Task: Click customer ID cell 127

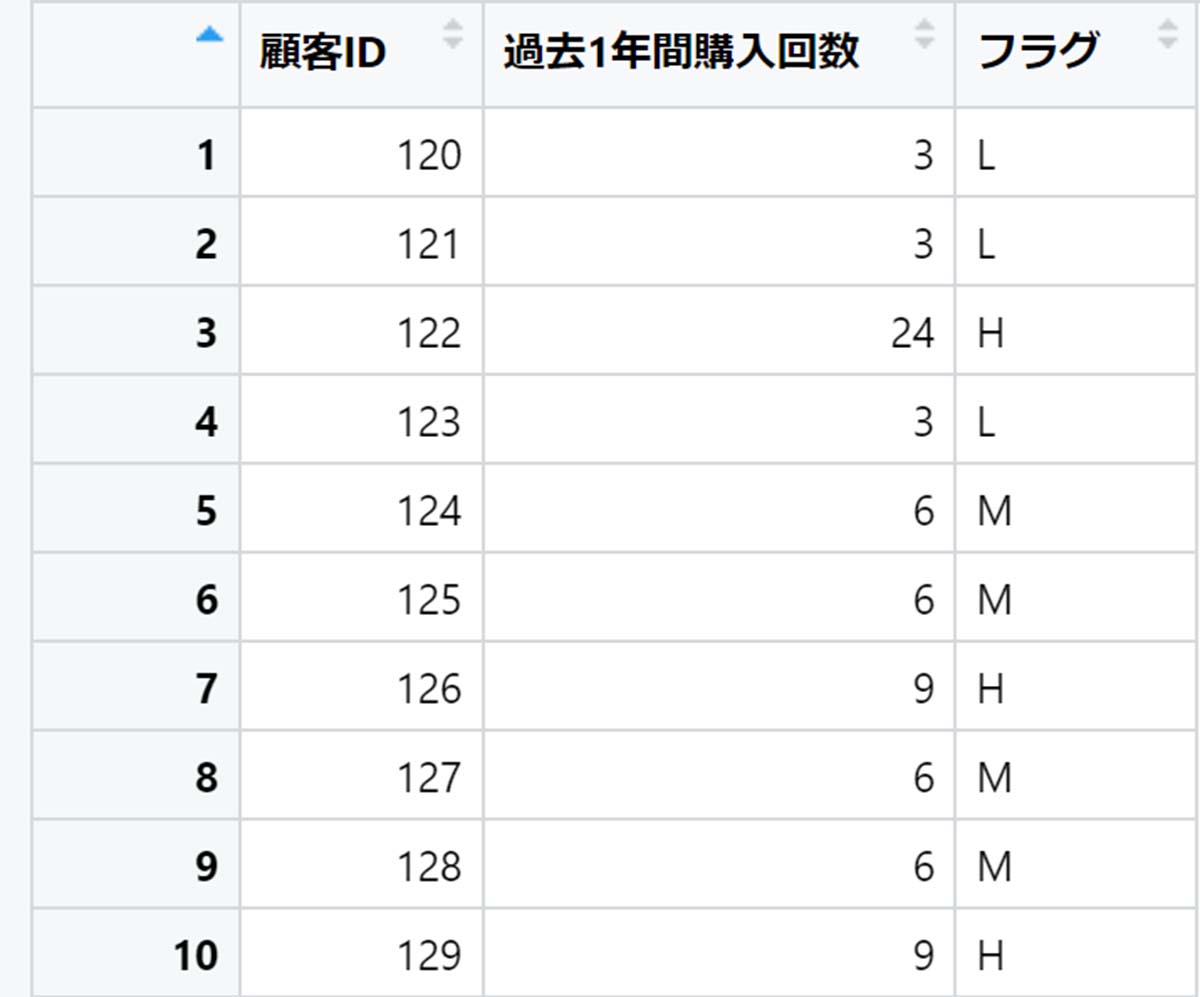Action: (361, 776)
